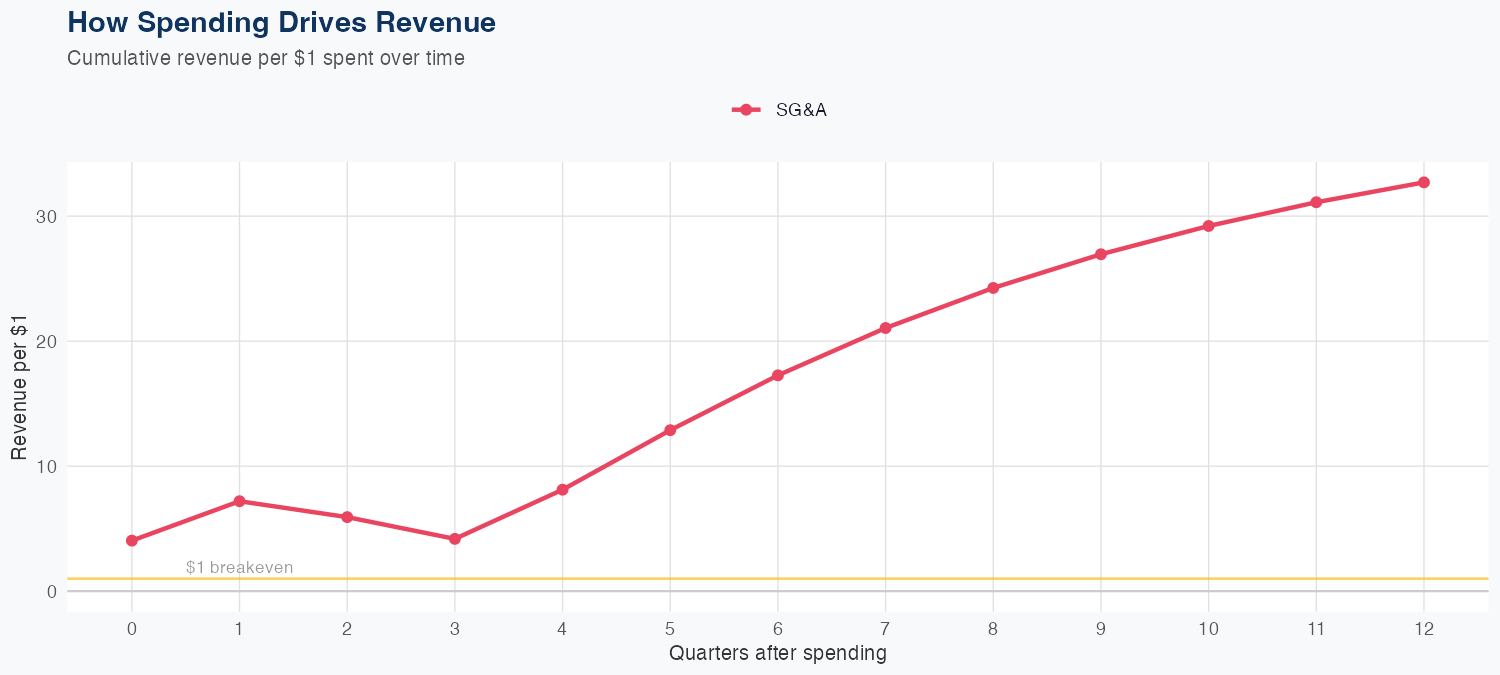Image resolution: width=1500 pixels, height=675 pixels.
Task: Click the SG&A legend marker icon
Action: (x=745, y=110)
